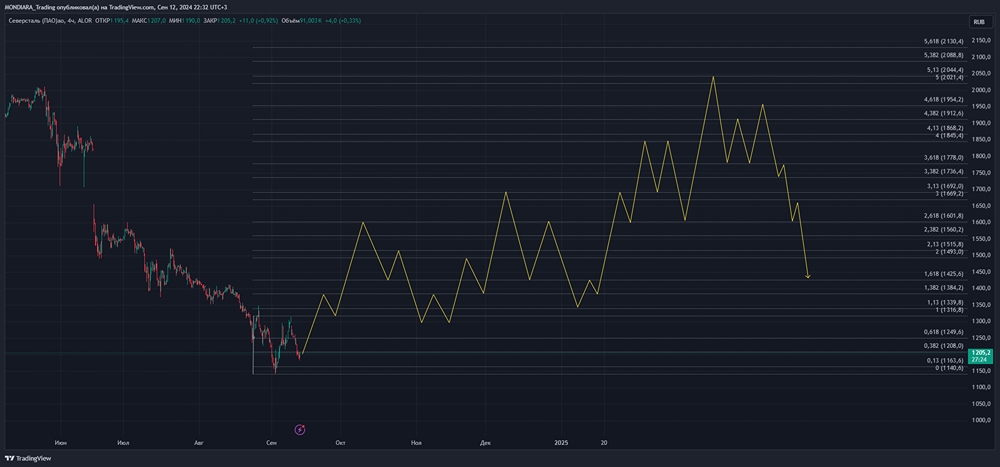Click the 2000,0 price scale label

coord(979,90)
